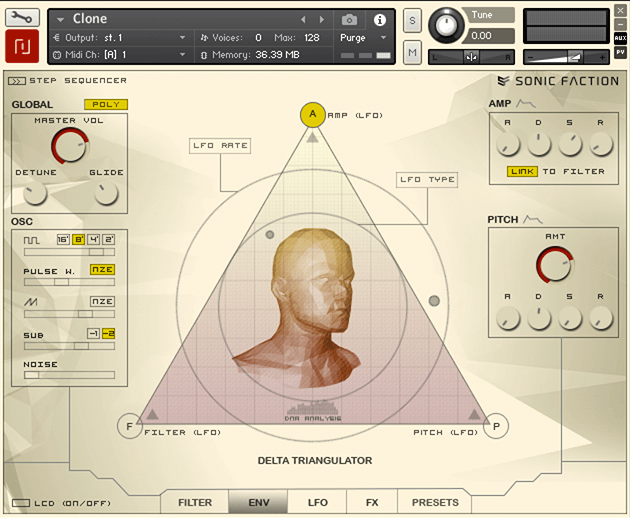Viewport: 630px width, 518px height.
Task: Switch to the FILTER tab
Action: [194, 502]
